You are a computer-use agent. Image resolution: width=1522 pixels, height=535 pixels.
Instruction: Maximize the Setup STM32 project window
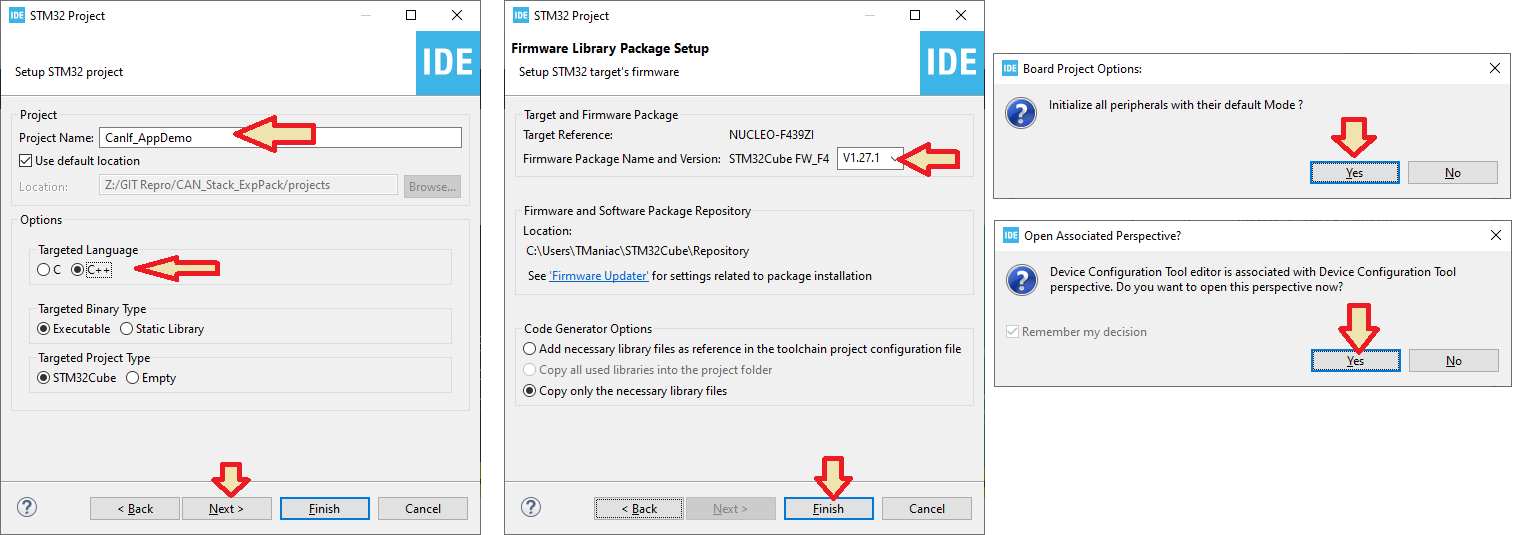point(411,15)
